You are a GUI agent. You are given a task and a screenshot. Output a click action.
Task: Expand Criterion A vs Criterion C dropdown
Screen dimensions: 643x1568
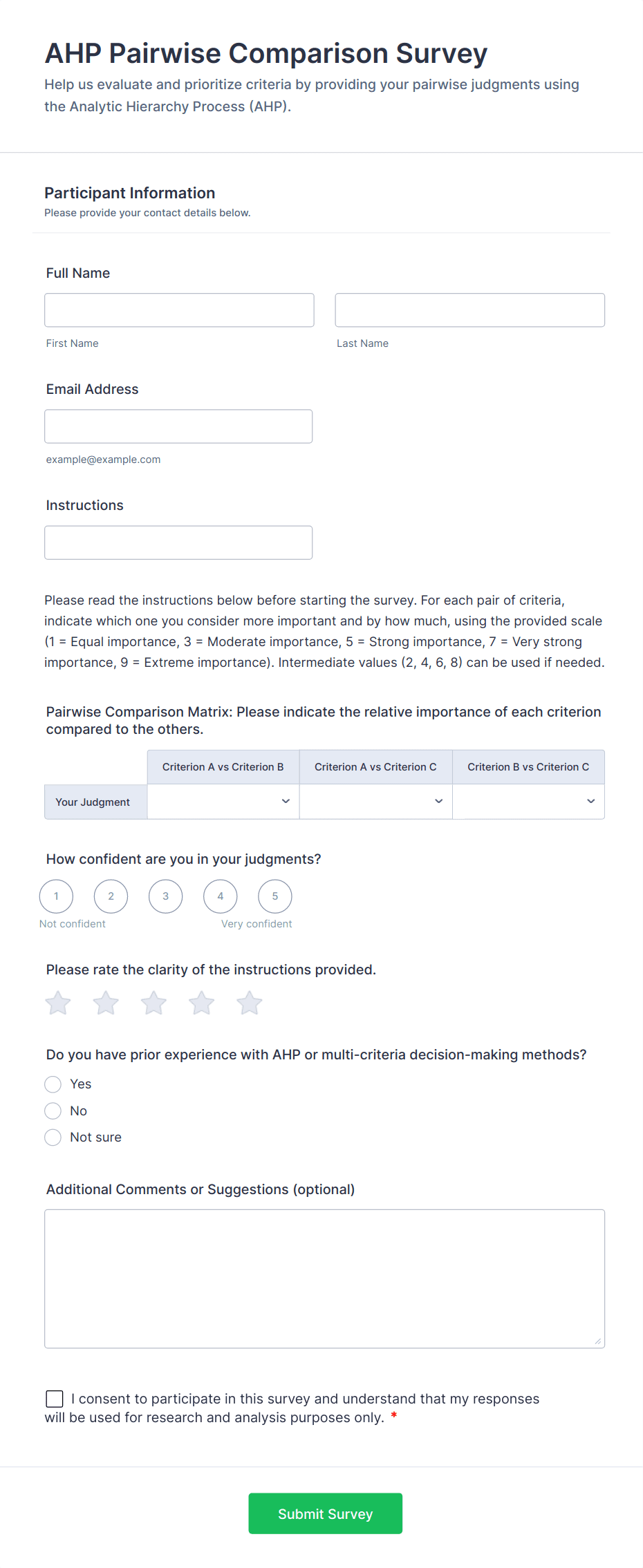pos(375,802)
